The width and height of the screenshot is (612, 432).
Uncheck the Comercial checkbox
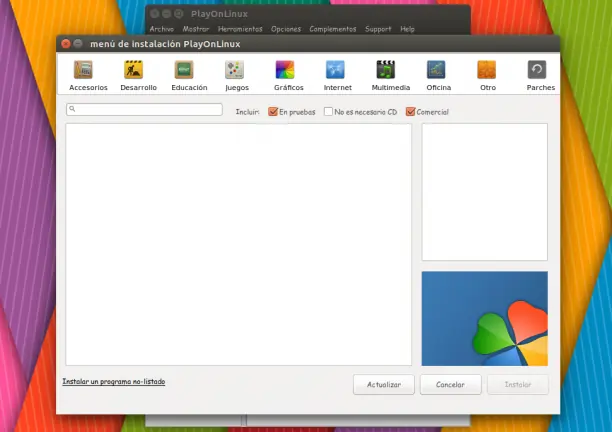[410, 112]
